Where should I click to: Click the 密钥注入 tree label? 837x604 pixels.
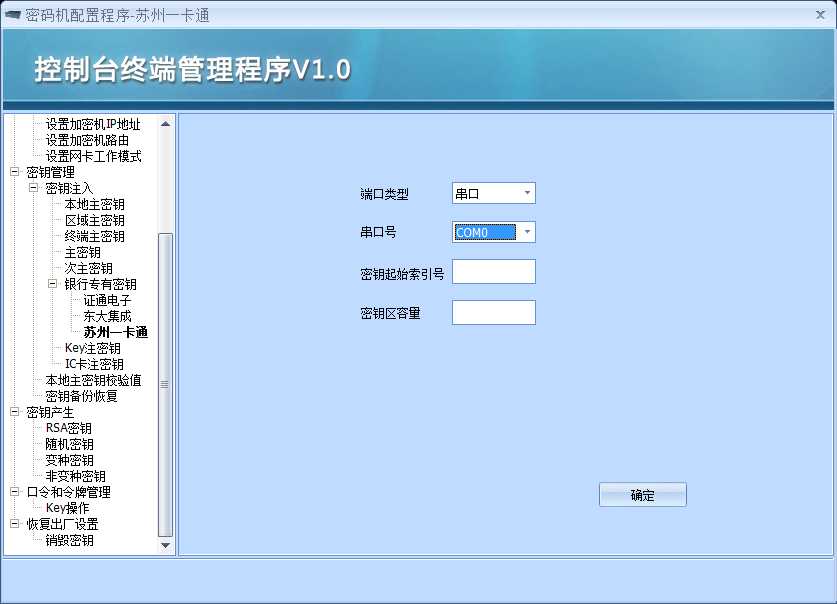(69, 188)
